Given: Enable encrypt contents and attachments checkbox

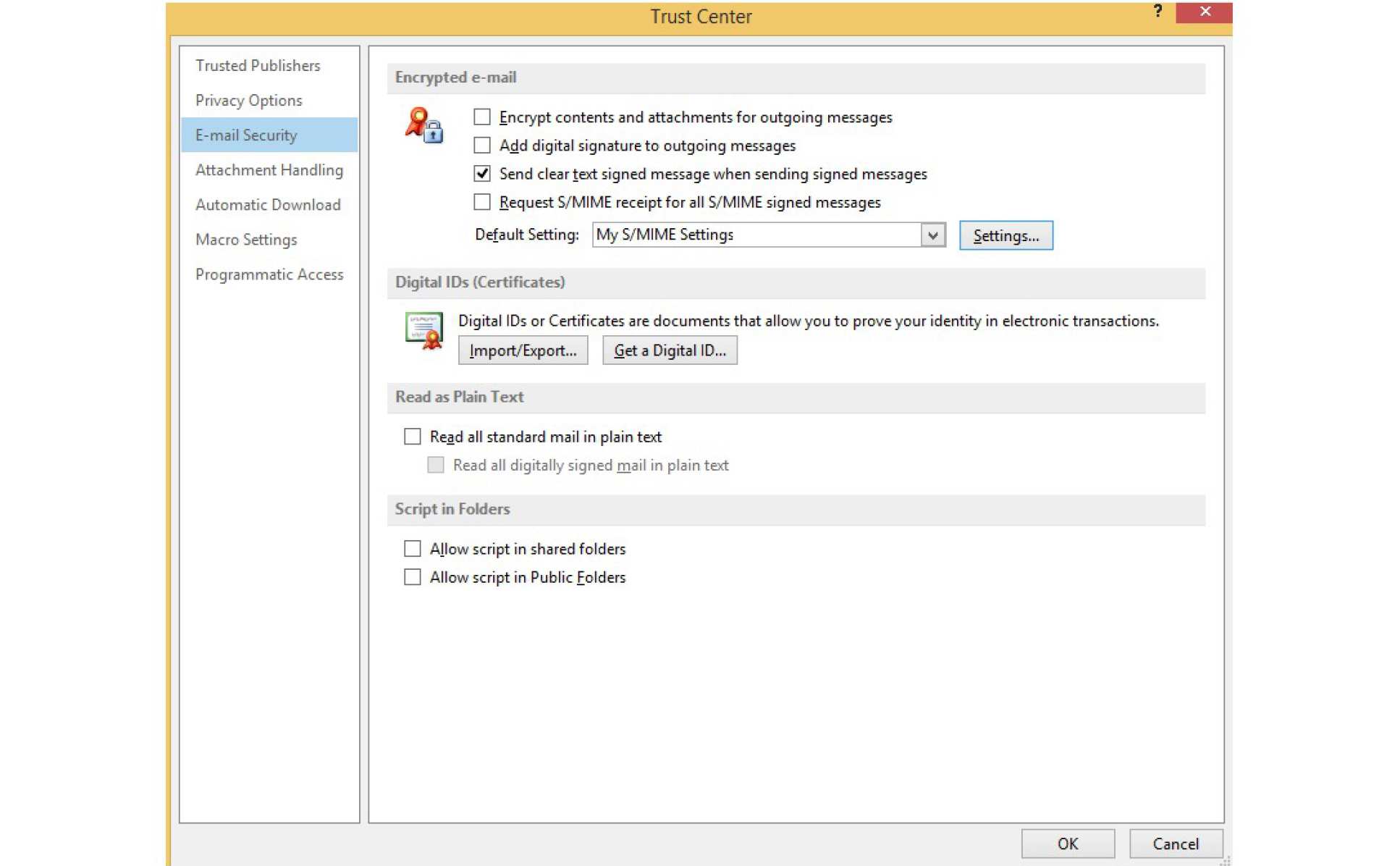Looking at the screenshot, I should click(x=482, y=117).
